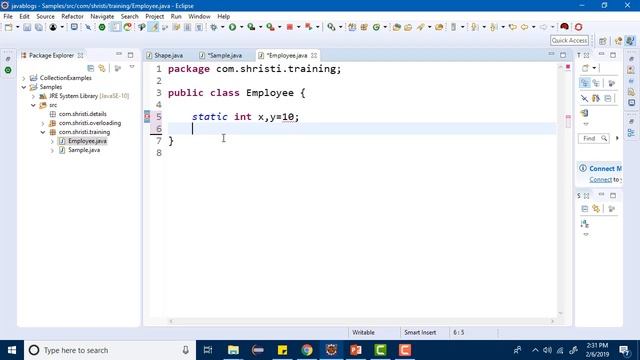Close the *Employee.java editor tab
Image resolution: width=640 pixels, height=360 pixels.
(x=314, y=56)
